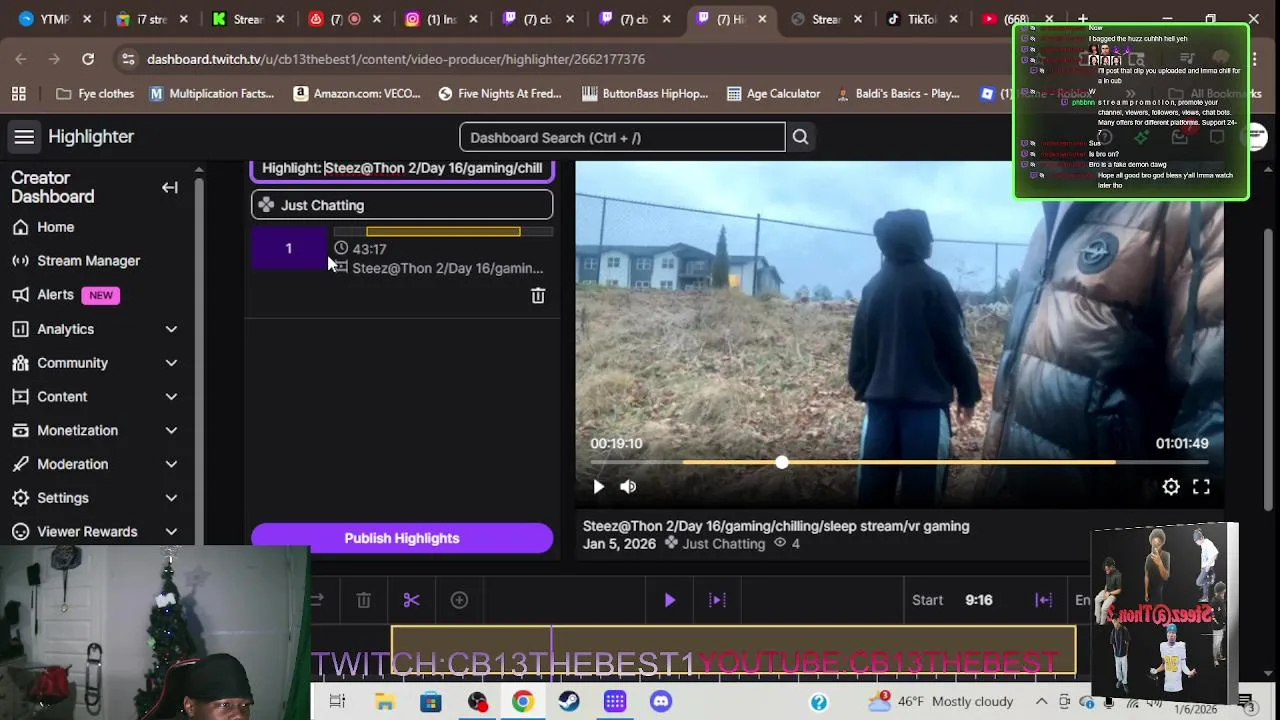Click the timeline trash delete icon

pyautogui.click(x=364, y=600)
